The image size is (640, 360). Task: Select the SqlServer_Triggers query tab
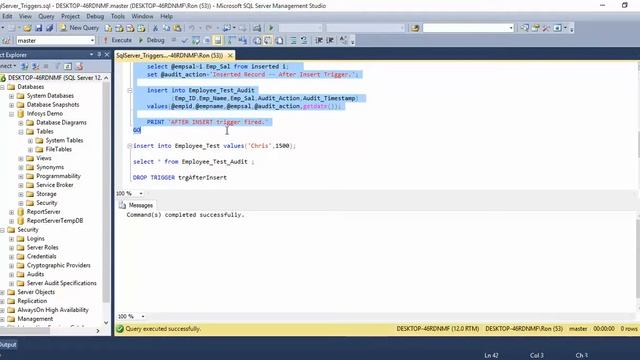point(169,55)
